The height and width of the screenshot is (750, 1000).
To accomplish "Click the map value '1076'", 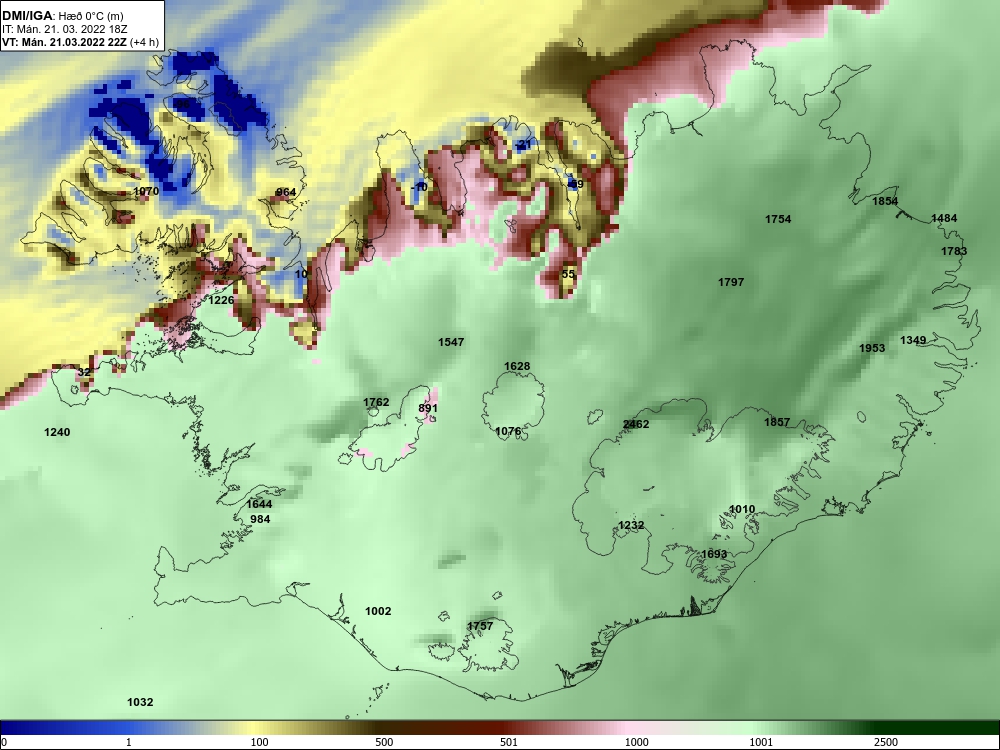I will tap(508, 431).
